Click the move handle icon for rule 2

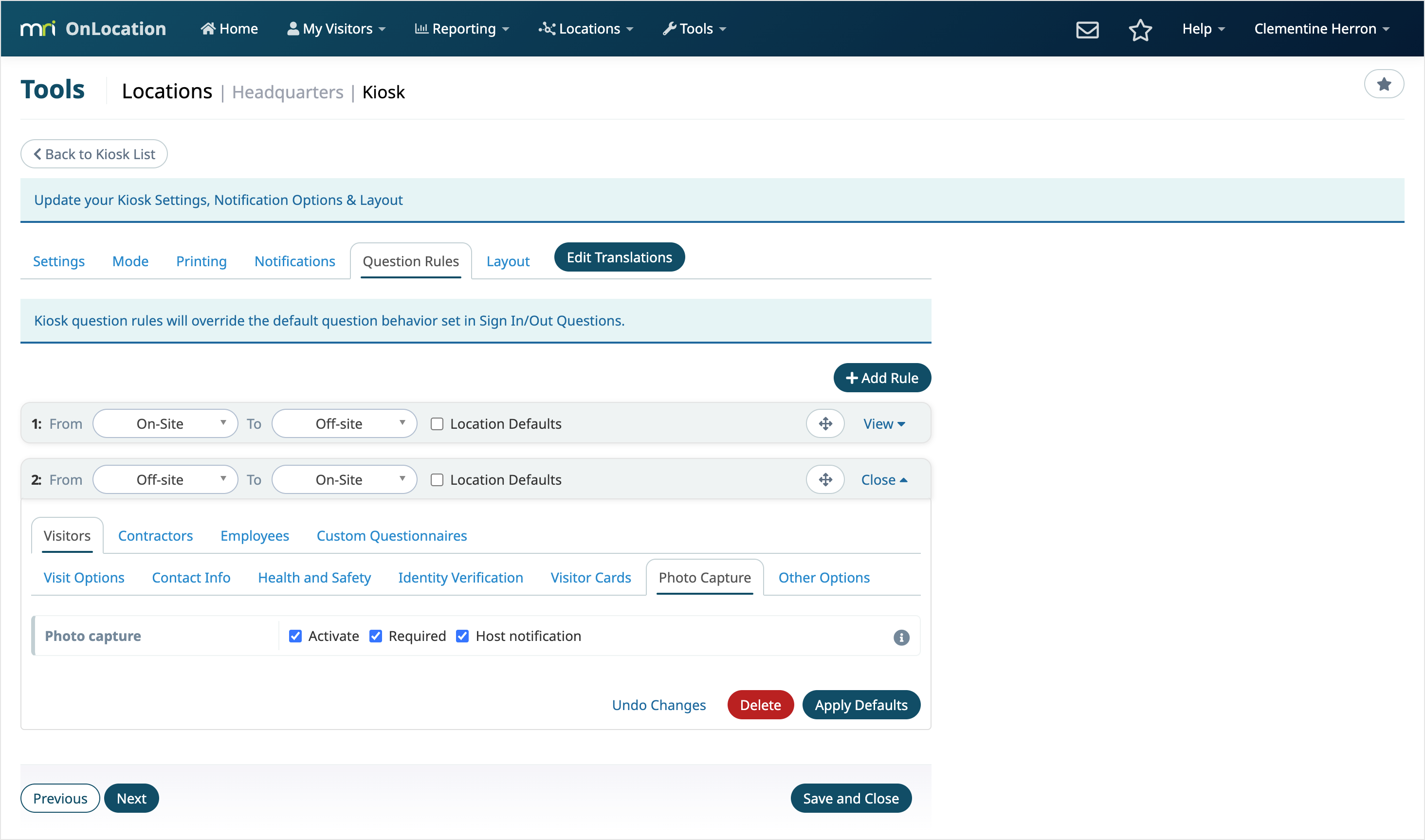pos(824,479)
